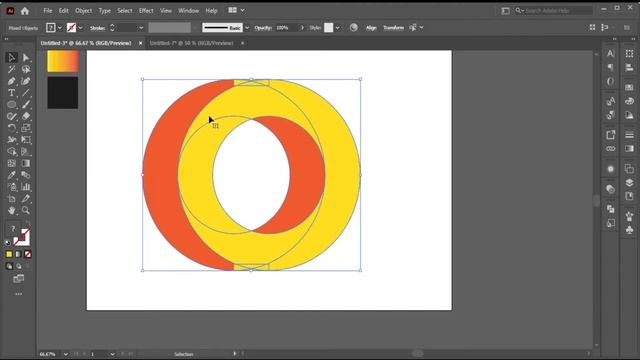Open the Object menu
Image resolution: width=640 pixels, height=360 pixels.
point(83,11)
